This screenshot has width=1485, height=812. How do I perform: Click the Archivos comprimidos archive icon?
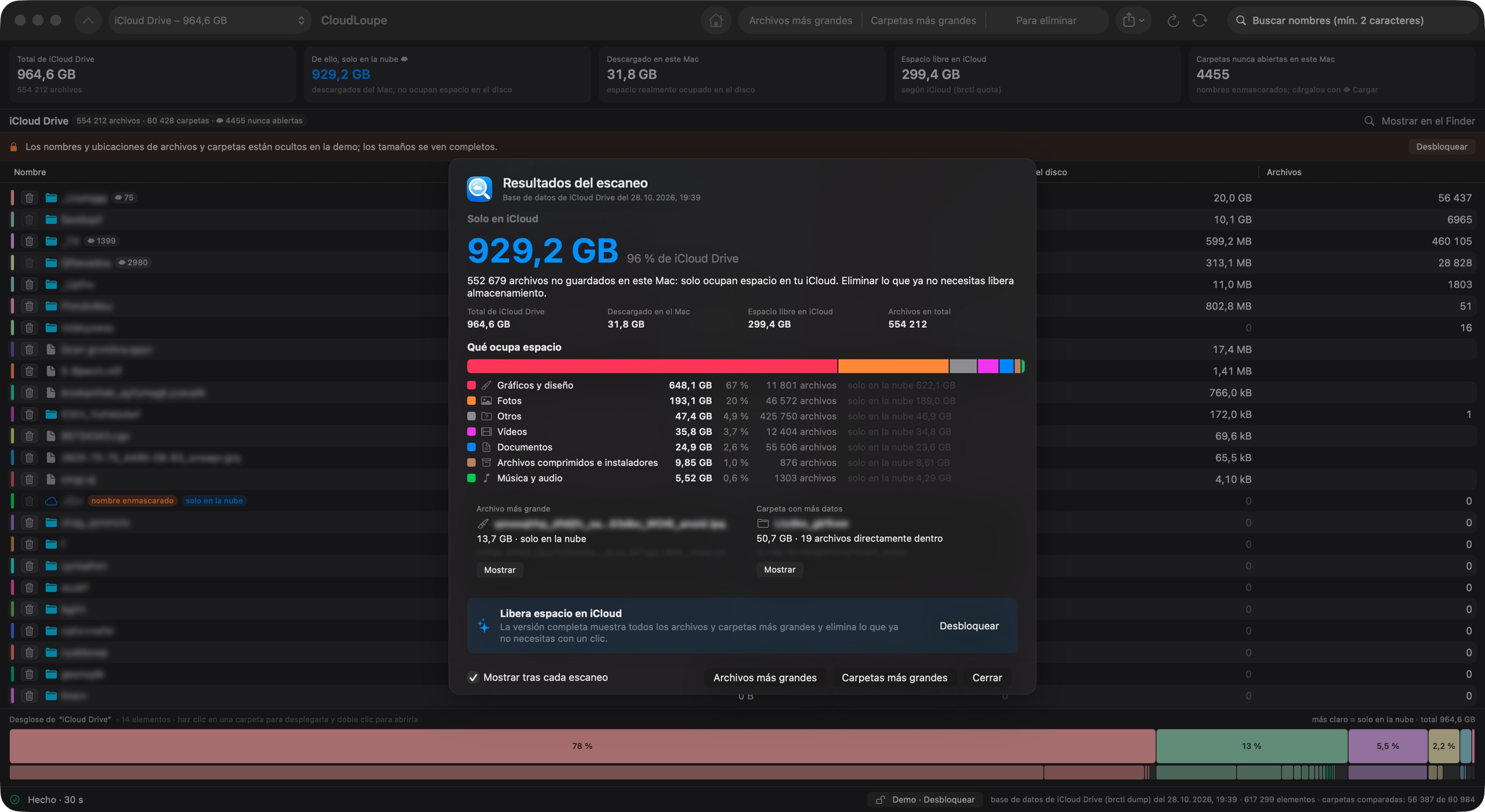pyautogui.click(x=486, y=462)
